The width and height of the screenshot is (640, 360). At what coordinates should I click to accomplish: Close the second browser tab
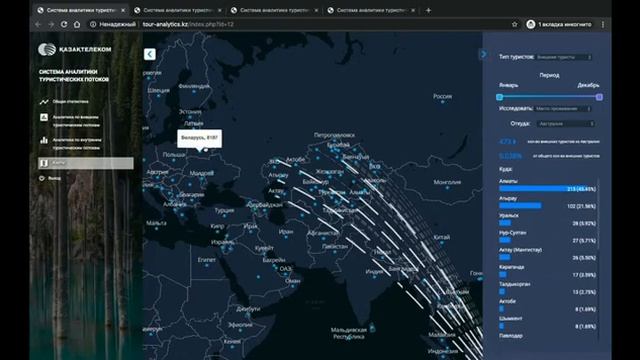[x=220, y=10]
